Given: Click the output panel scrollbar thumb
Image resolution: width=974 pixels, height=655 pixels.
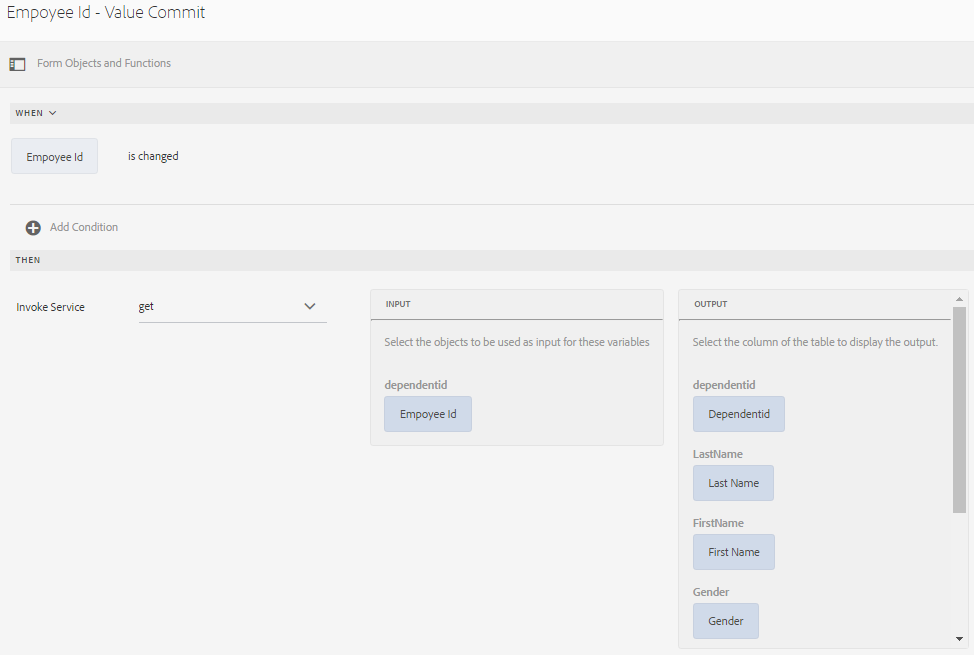Looking at the screenshot, I should pos(960,410).
